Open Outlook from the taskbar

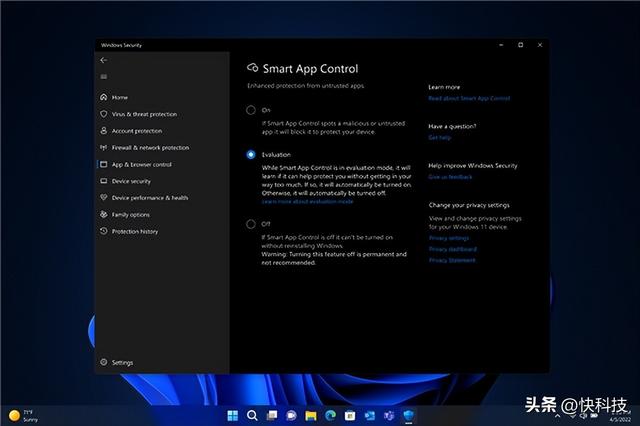(369, 415)
